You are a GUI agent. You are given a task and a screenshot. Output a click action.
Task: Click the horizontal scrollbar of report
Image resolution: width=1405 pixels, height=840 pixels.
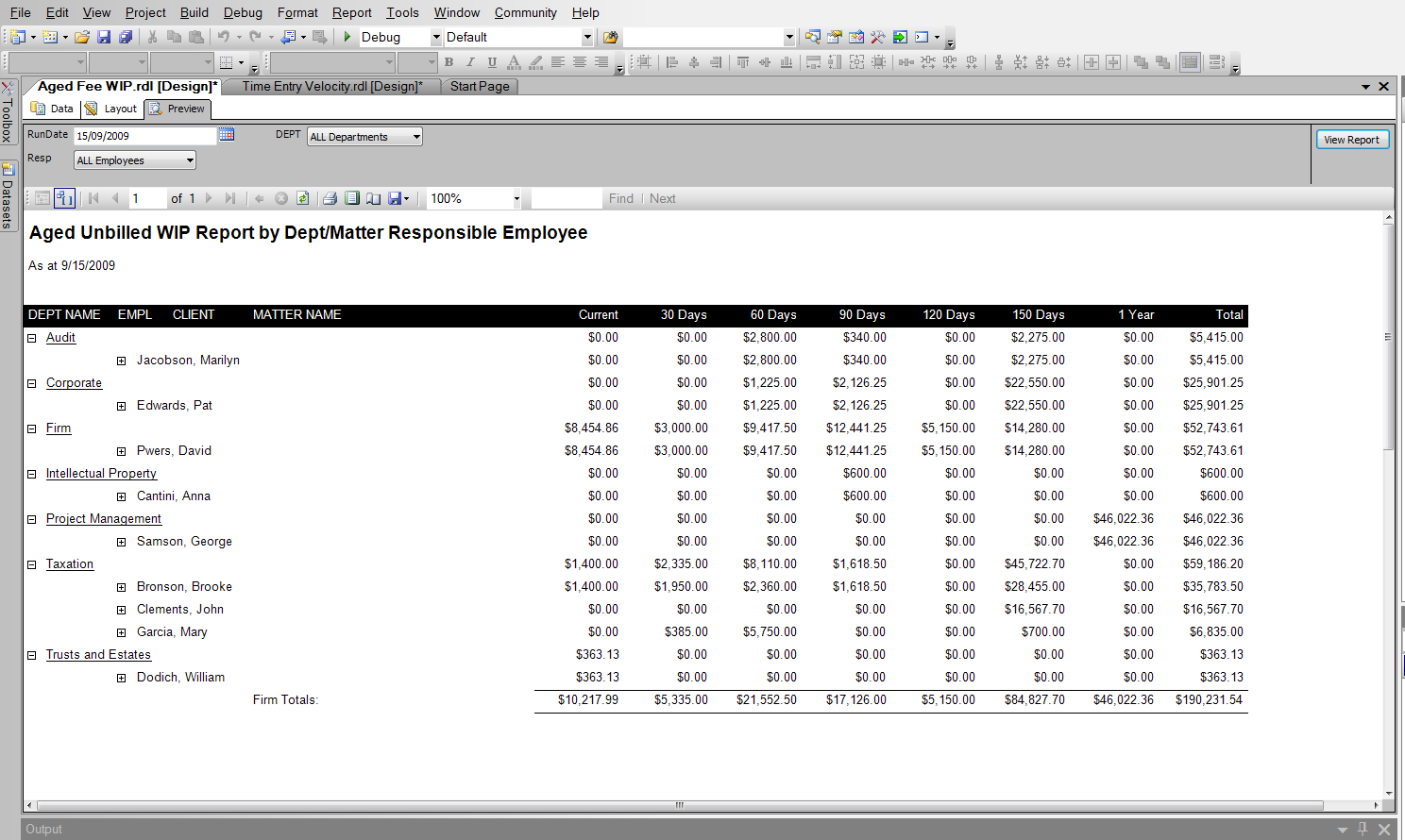point(680,805)
